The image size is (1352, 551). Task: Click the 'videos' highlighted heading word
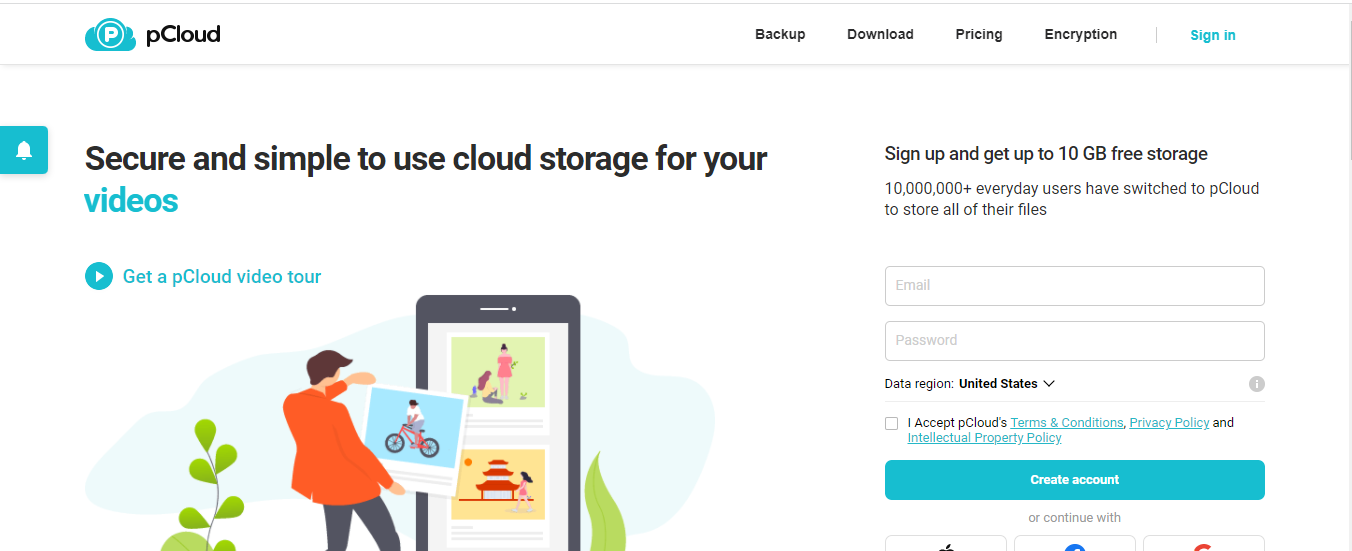coord(131,201)
